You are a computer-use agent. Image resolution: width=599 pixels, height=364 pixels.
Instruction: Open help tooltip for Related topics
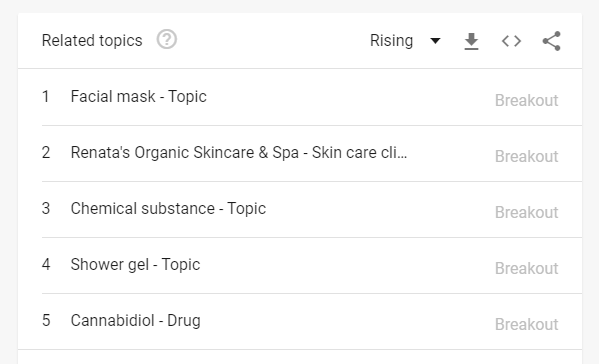click(167, 39)
